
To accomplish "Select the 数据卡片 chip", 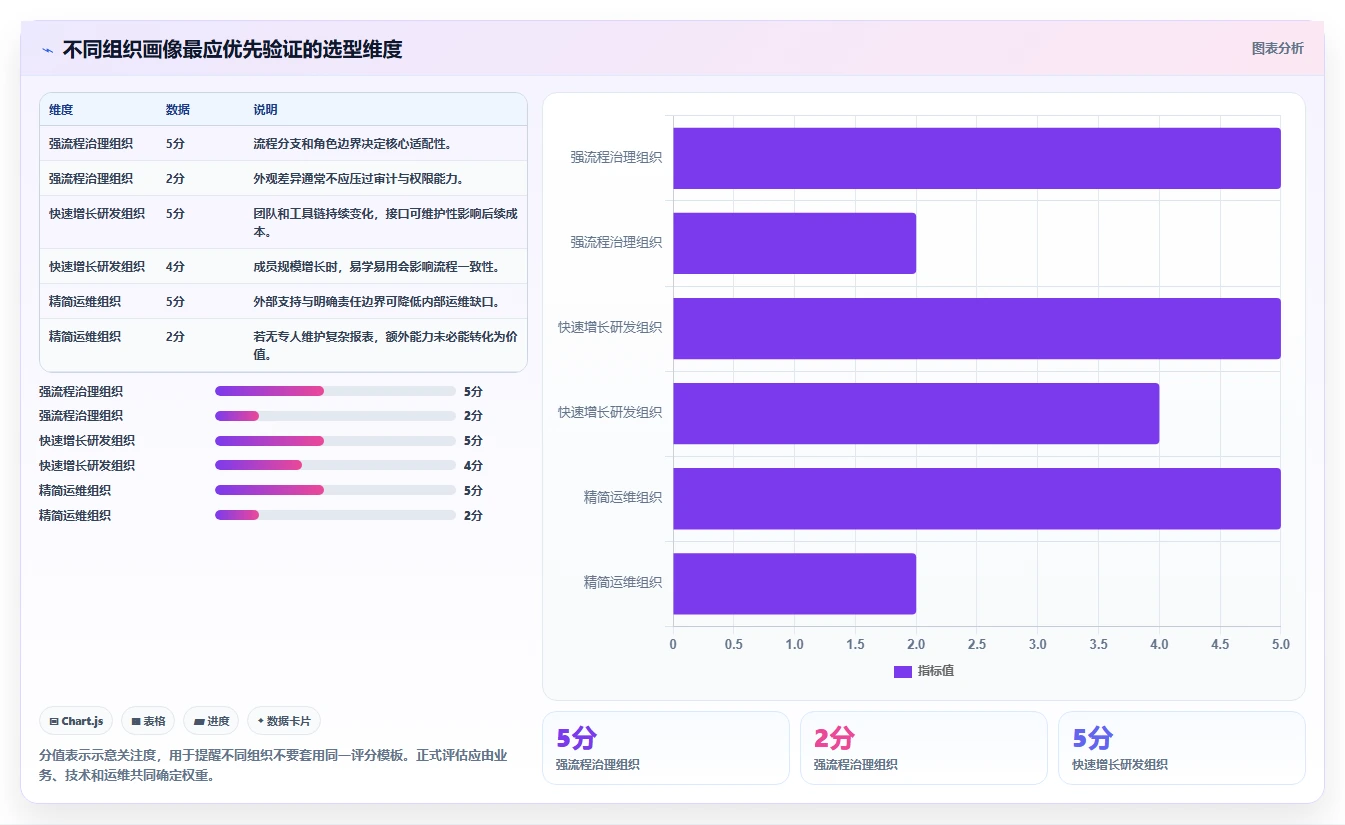I will 284,721.
